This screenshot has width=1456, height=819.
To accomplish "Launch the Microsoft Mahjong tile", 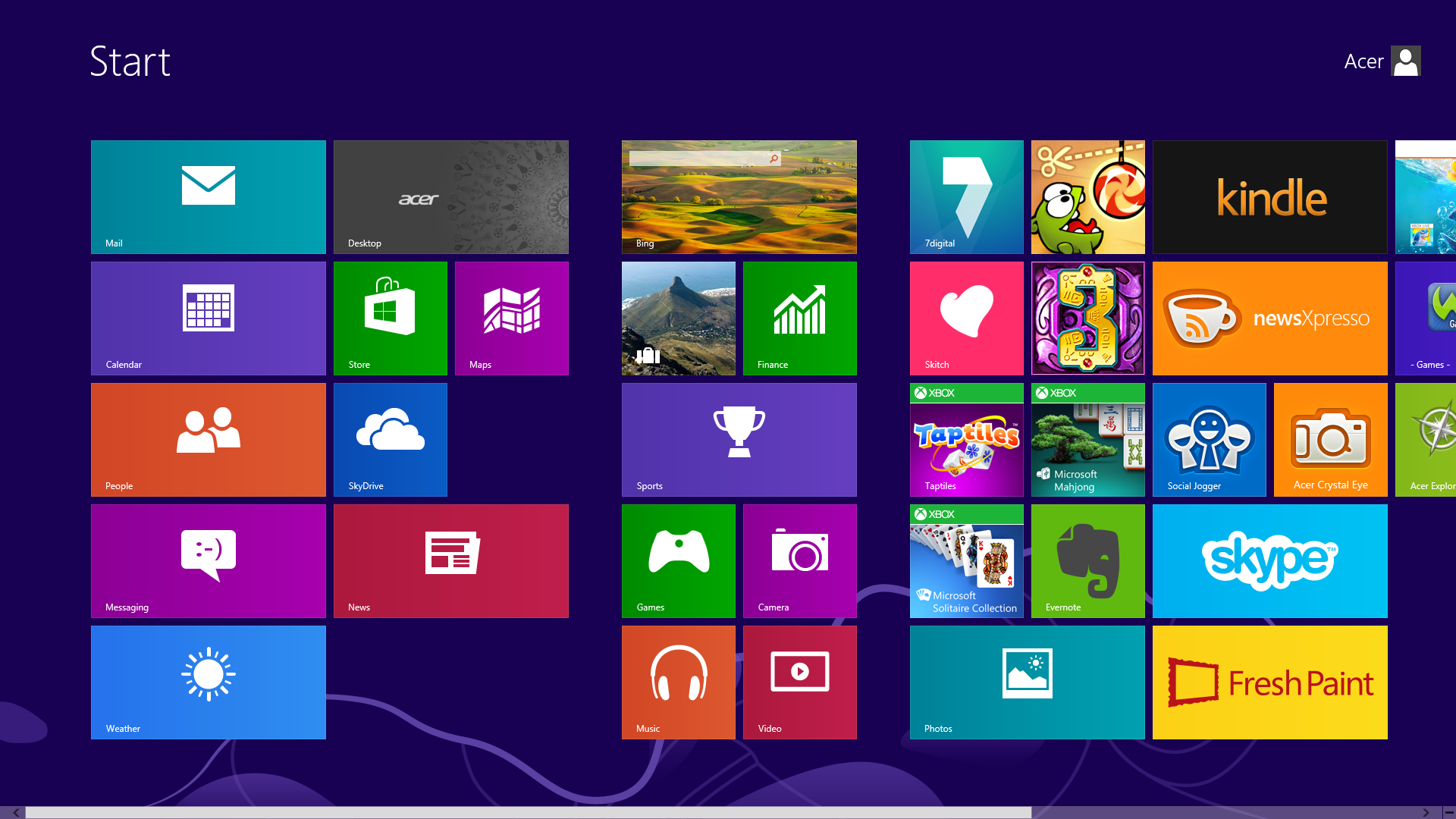I will 1088,440.
